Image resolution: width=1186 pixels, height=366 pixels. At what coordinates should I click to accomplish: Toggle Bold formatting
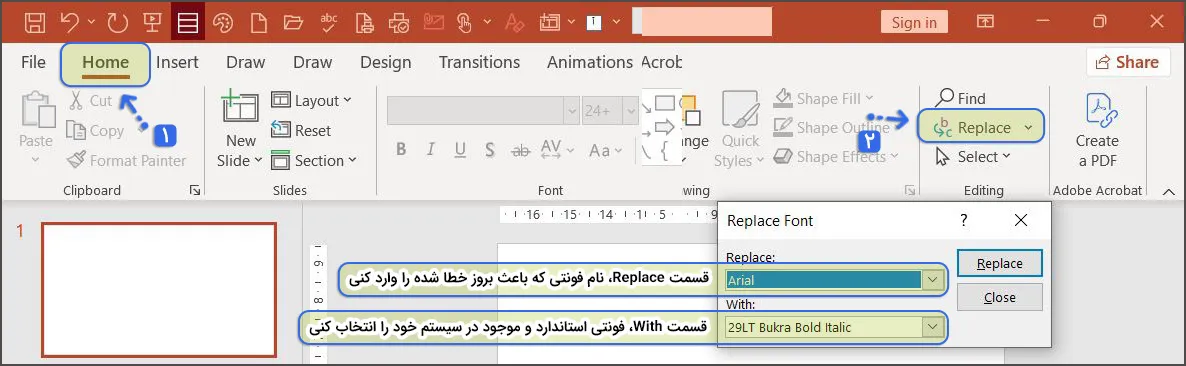tap(401, 150)
